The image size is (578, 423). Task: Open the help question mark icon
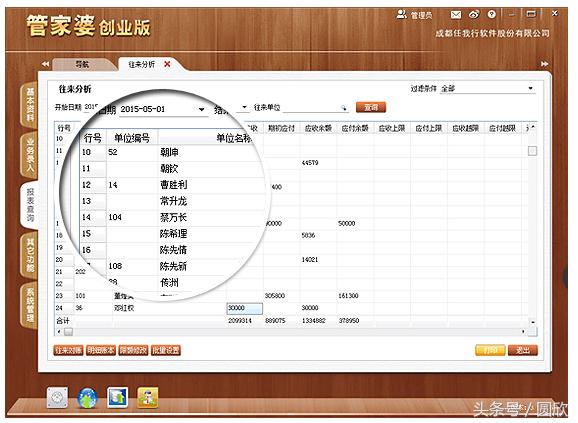(491, 15)
